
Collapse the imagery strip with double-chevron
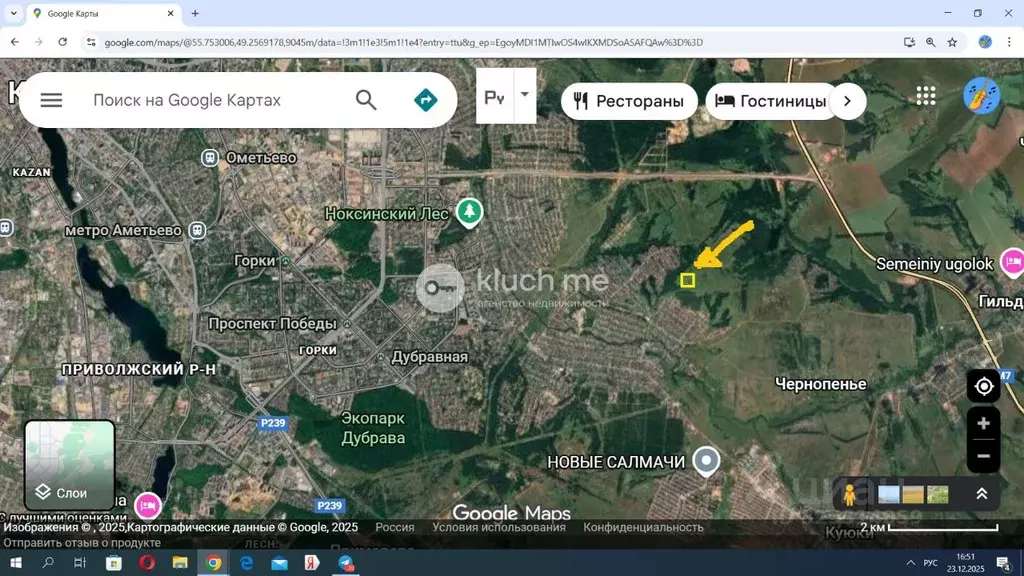coord(981,493)
